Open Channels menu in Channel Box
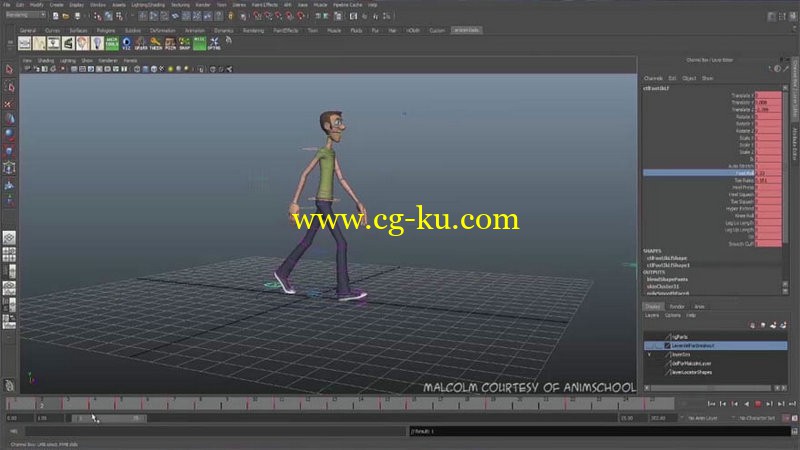The width and height of the screenshot is (800, 450). click(653, 79)
